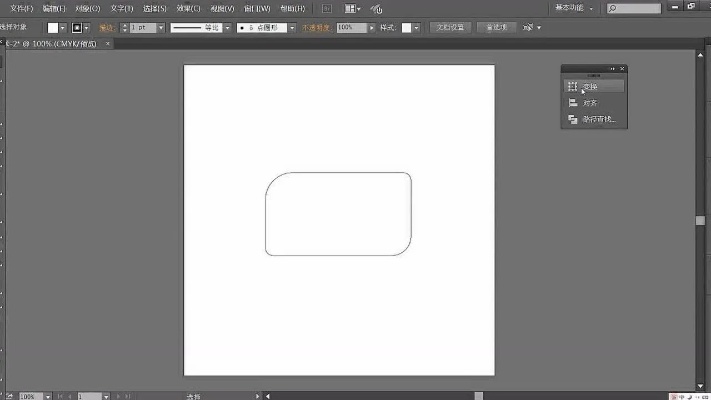This screenshot has width=711, height=400.
Task: Open the 路径查找器 (Pathfinder) panel
Action: tap(594, 119)
